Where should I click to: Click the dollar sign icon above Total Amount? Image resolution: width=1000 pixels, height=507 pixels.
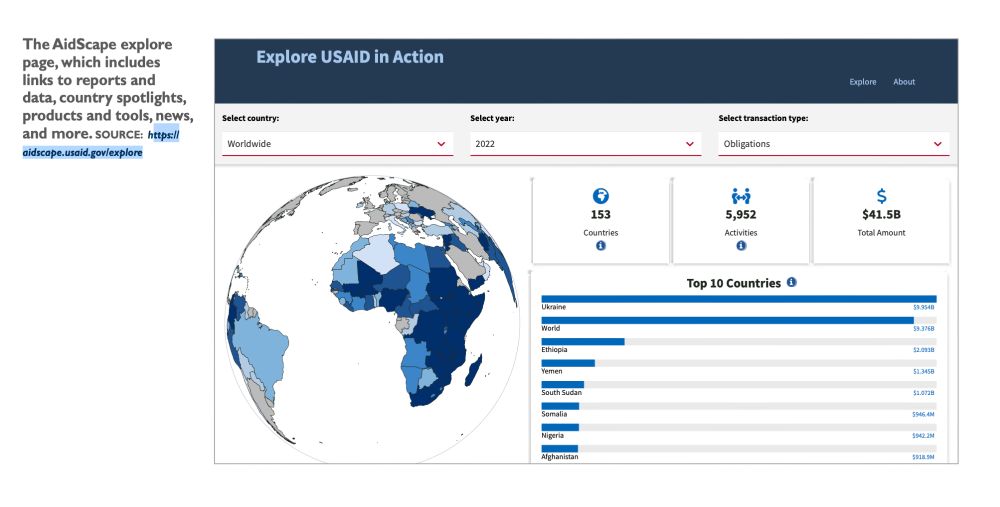[881, 196]
